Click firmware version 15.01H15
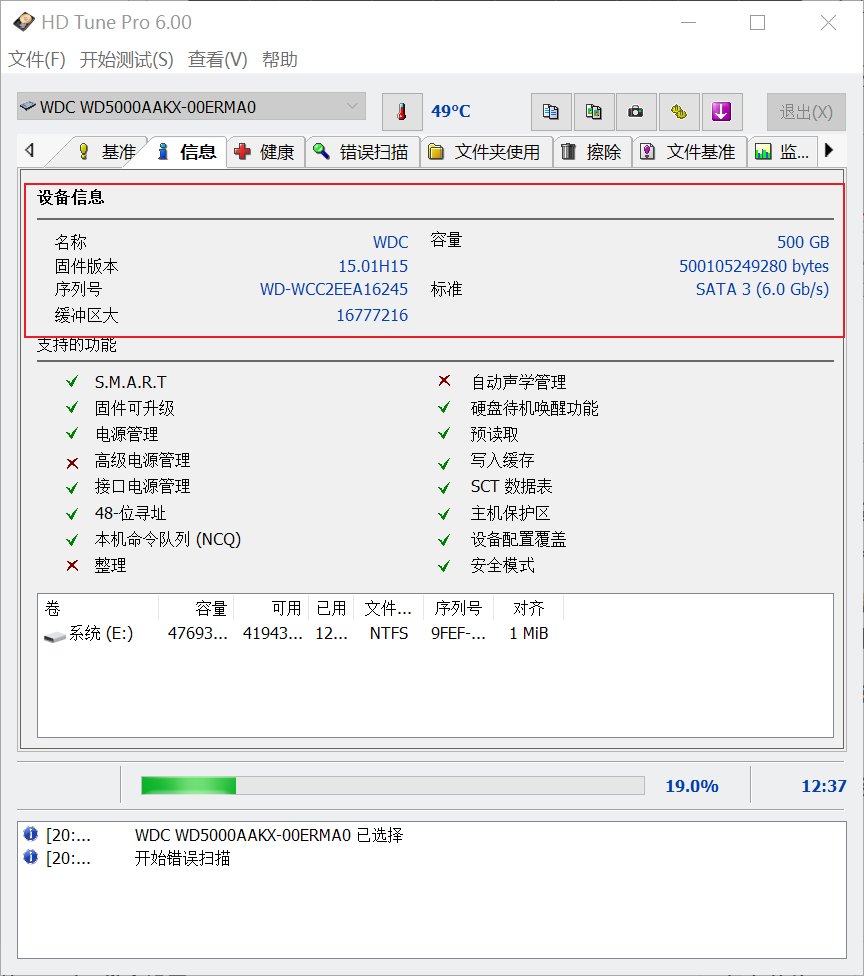This screenshot has width=864, height=976. pyautogui.click(x=373, y=266)
